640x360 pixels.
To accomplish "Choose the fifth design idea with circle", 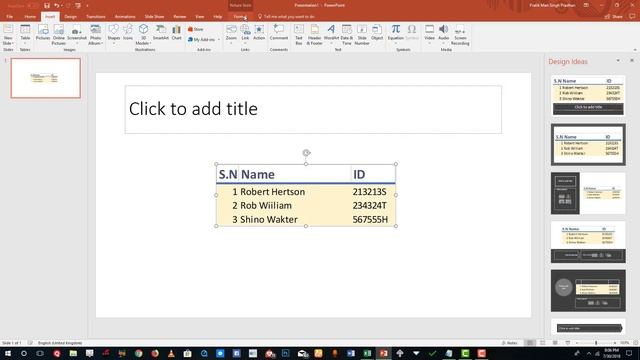I will [588, 291].
